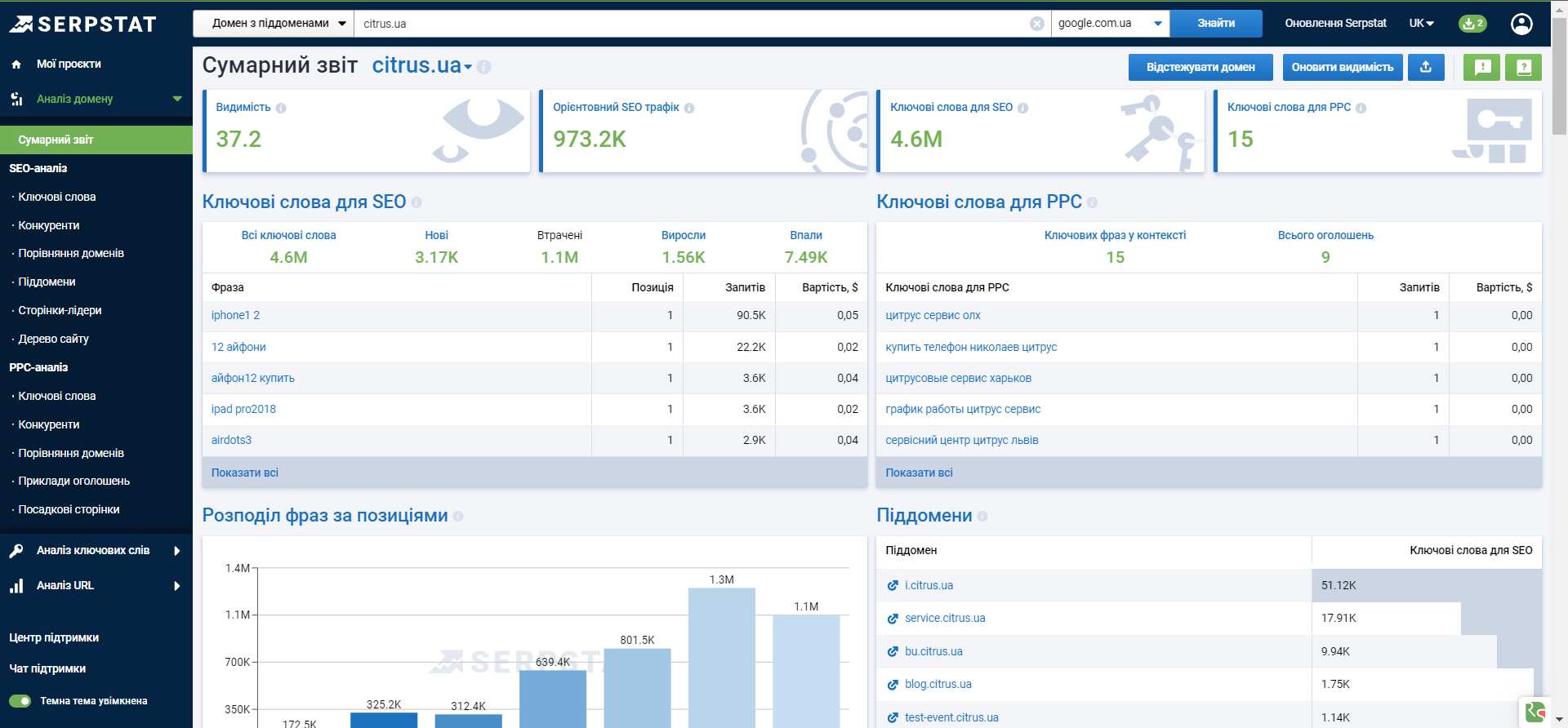Open цитрус сервис олх PPC keyword
1568x728 pixels.
933,315
